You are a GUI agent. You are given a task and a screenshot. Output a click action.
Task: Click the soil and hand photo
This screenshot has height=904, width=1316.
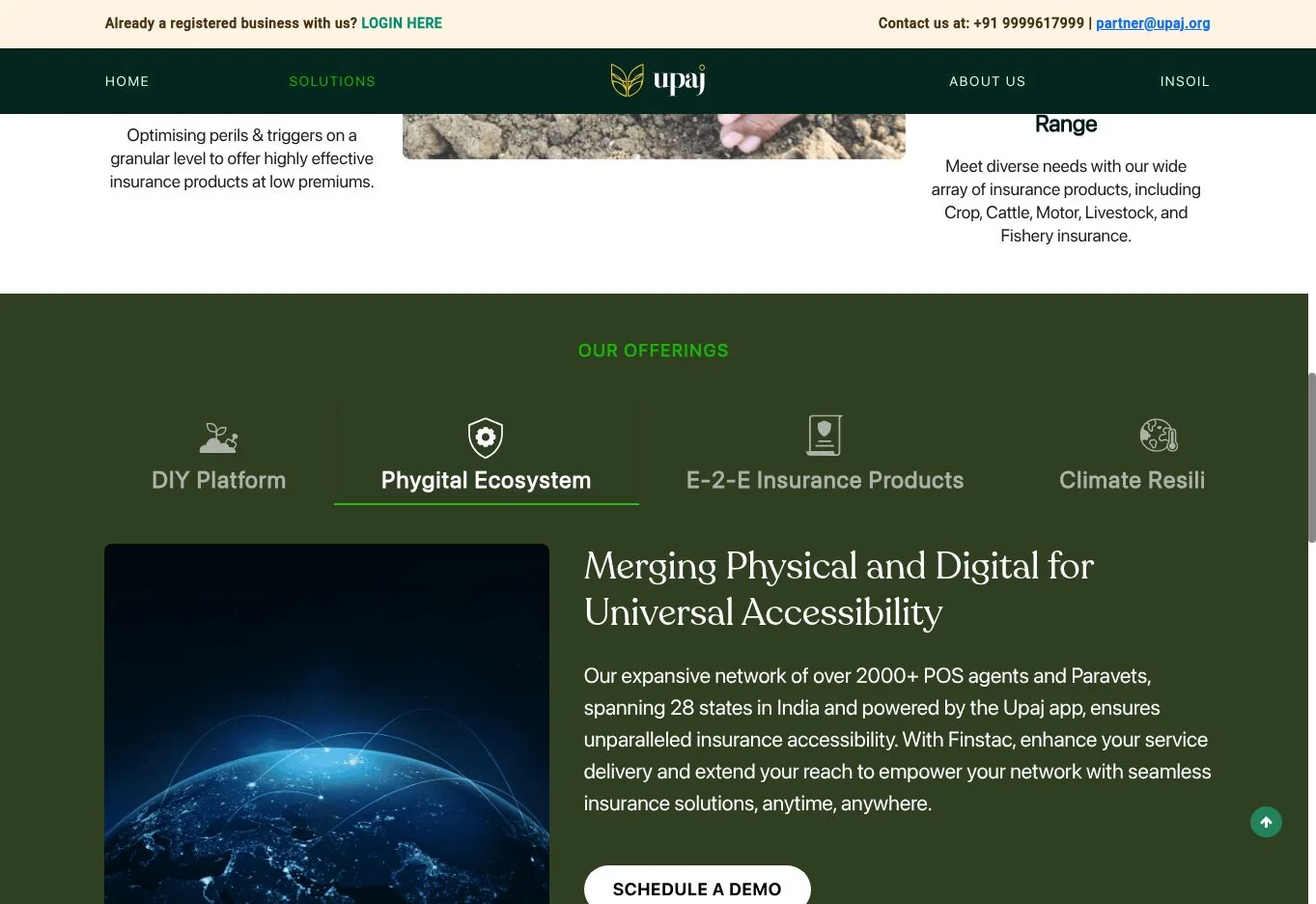pos(654,136)
